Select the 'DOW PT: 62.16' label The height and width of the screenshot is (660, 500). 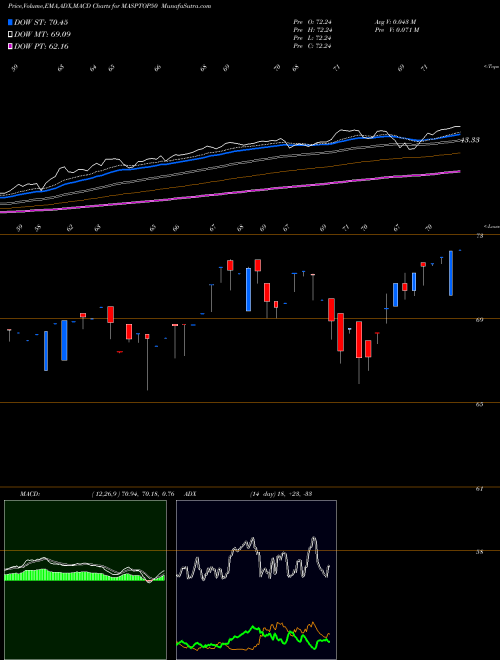41,46
